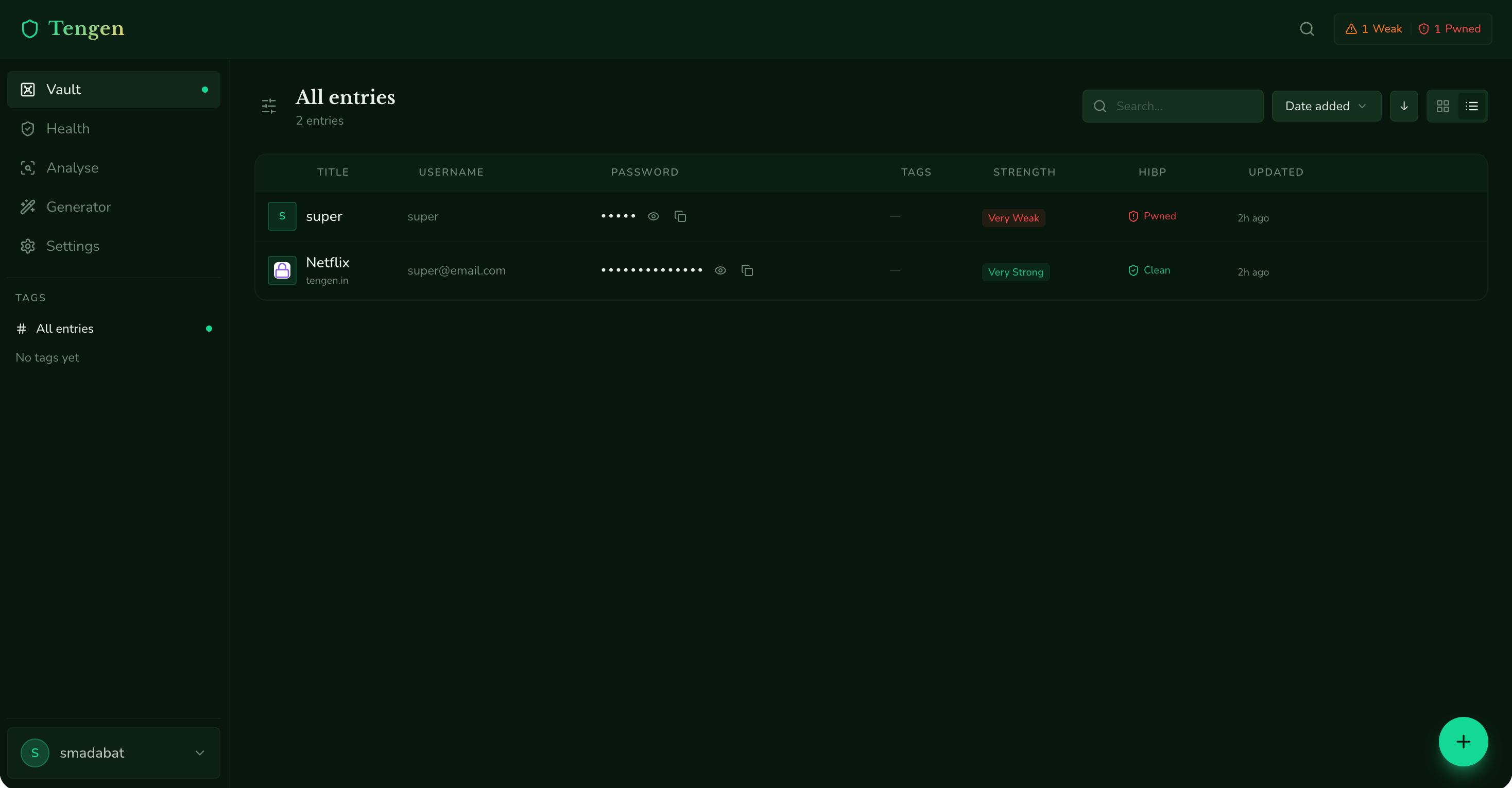Click the 1 Weak warning badge
Screen dimensions: 1512x788
[1373, 29]
